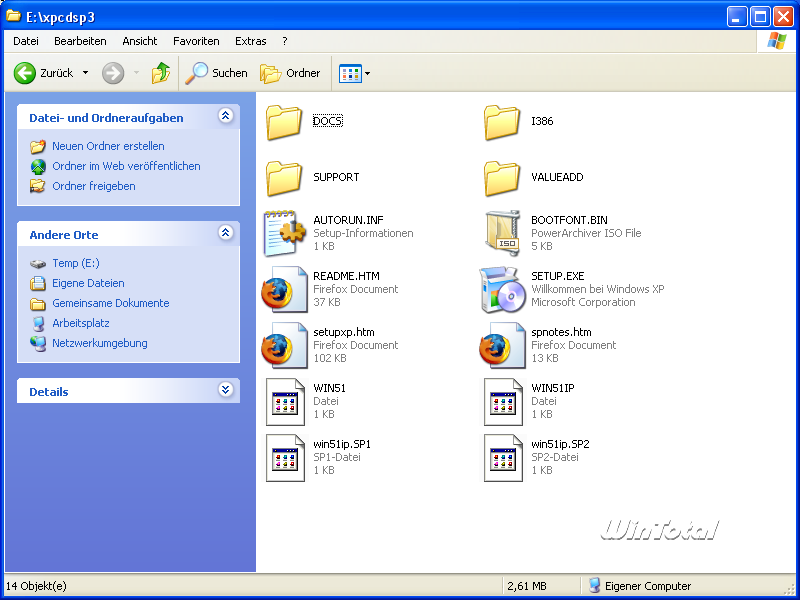Click the Arbeitsplatz computer icon

point(38,323)
